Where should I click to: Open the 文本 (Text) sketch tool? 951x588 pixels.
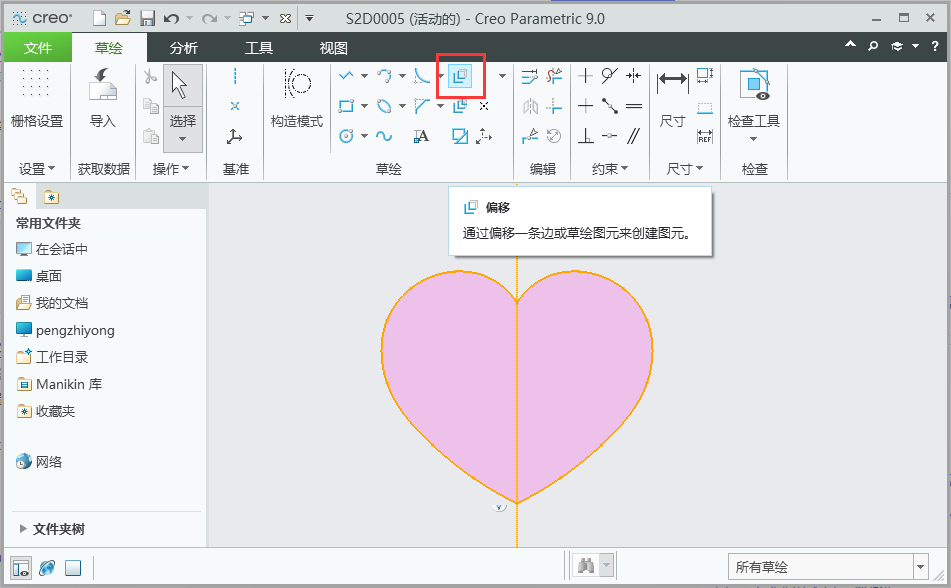421,136
